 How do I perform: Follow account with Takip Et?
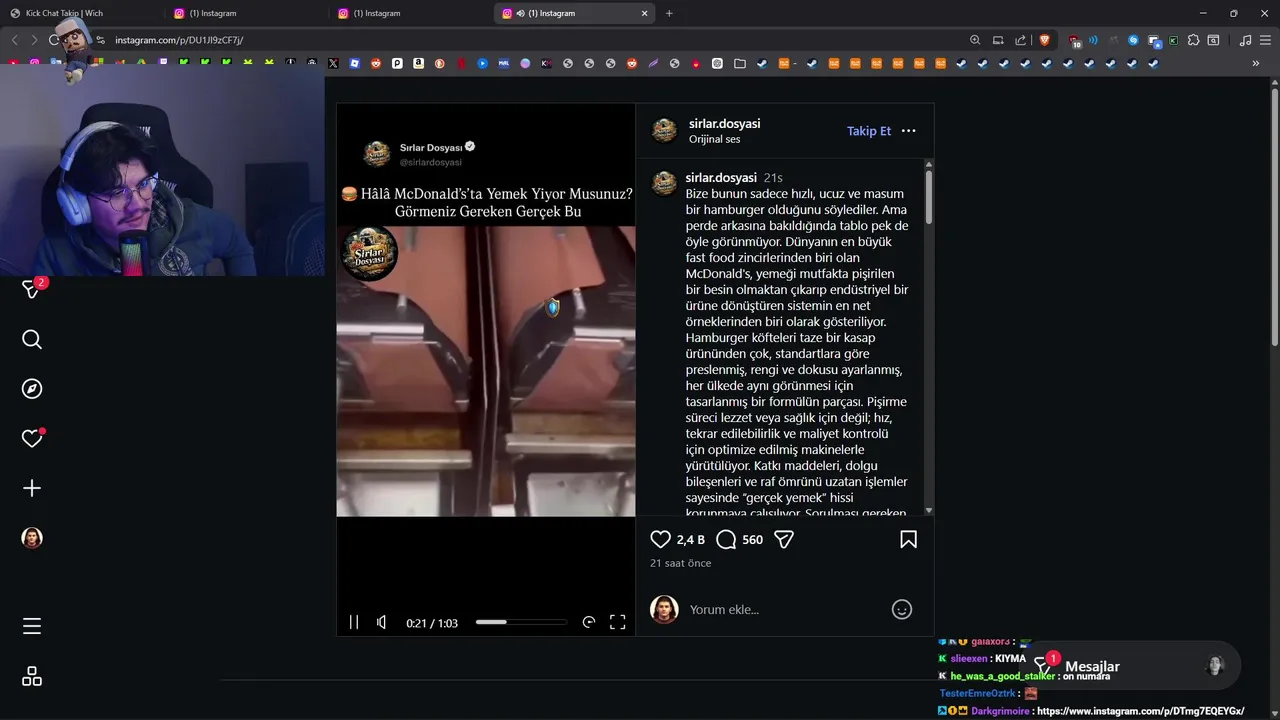tap(869, 131)
